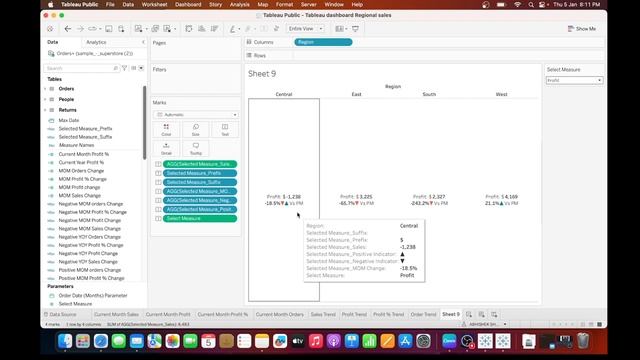The image size is (640, 360).
Task: Open the Dashboard menu
Action: pyautogui.click(x=188, y=4)
